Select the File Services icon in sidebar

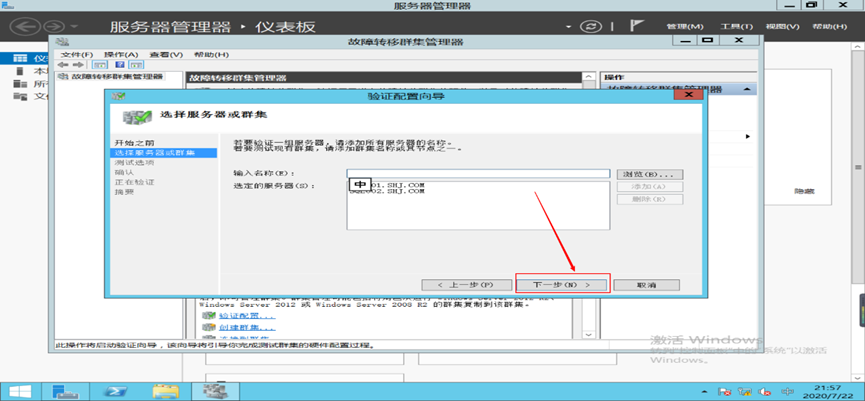coord(20,97)
